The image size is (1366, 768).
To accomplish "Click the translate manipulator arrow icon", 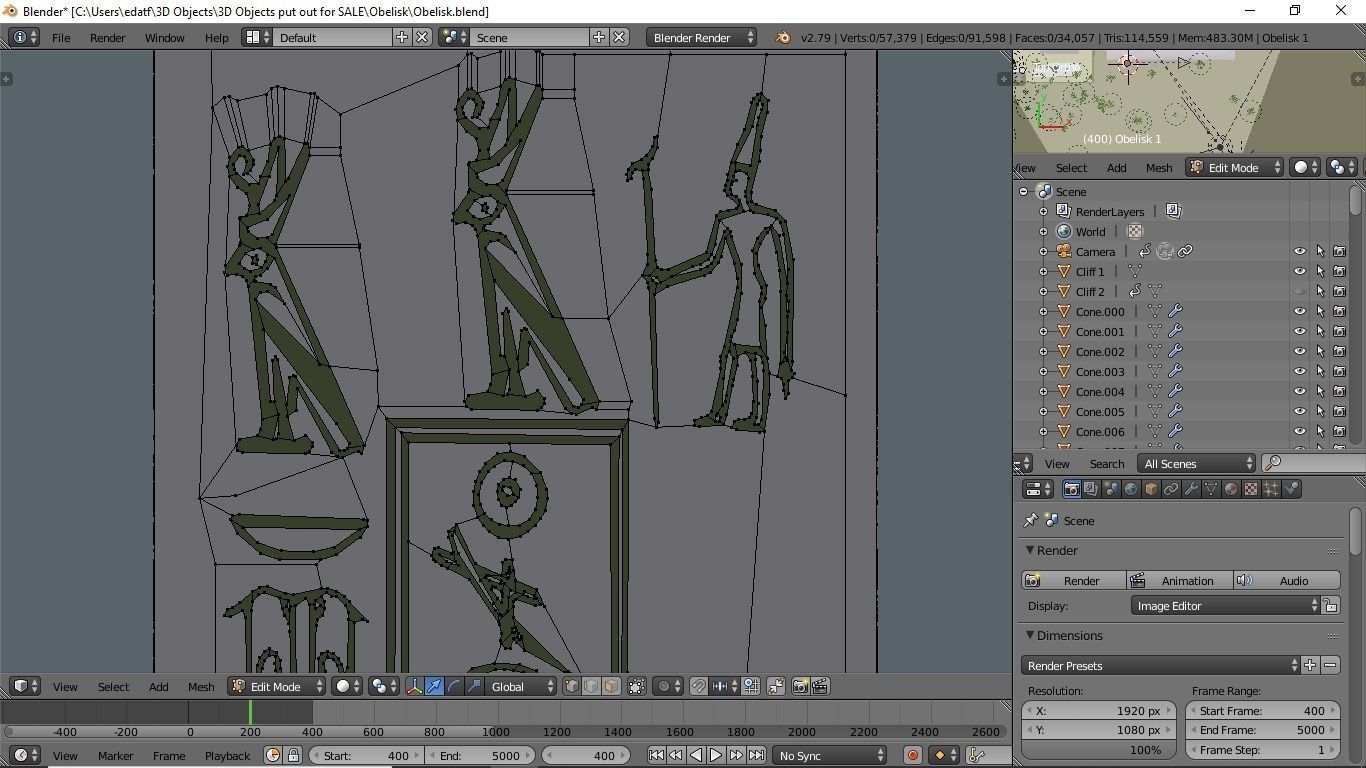I will click(x=435, y=687).
